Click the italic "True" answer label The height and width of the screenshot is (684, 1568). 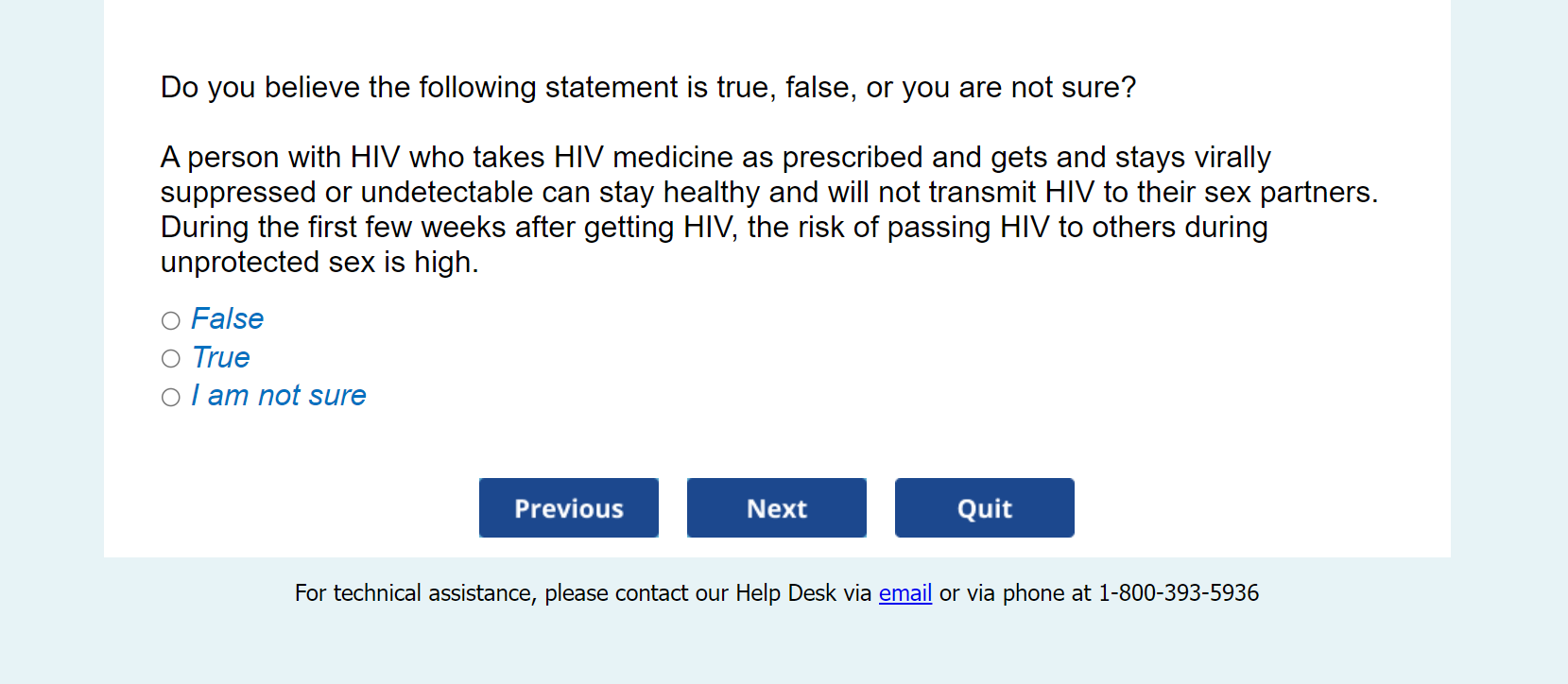pyautogui.click(x=221, y=358)
